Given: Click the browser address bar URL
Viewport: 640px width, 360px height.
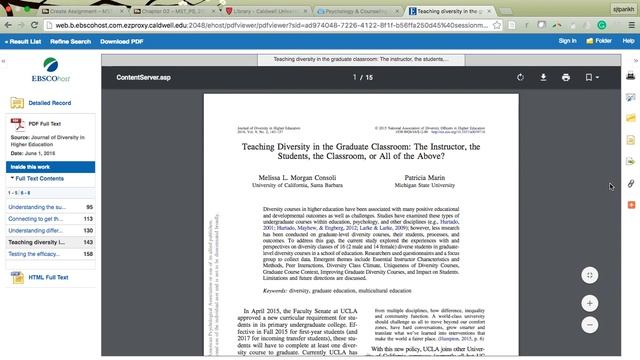Looking at the screenshot, I should 271,25.
